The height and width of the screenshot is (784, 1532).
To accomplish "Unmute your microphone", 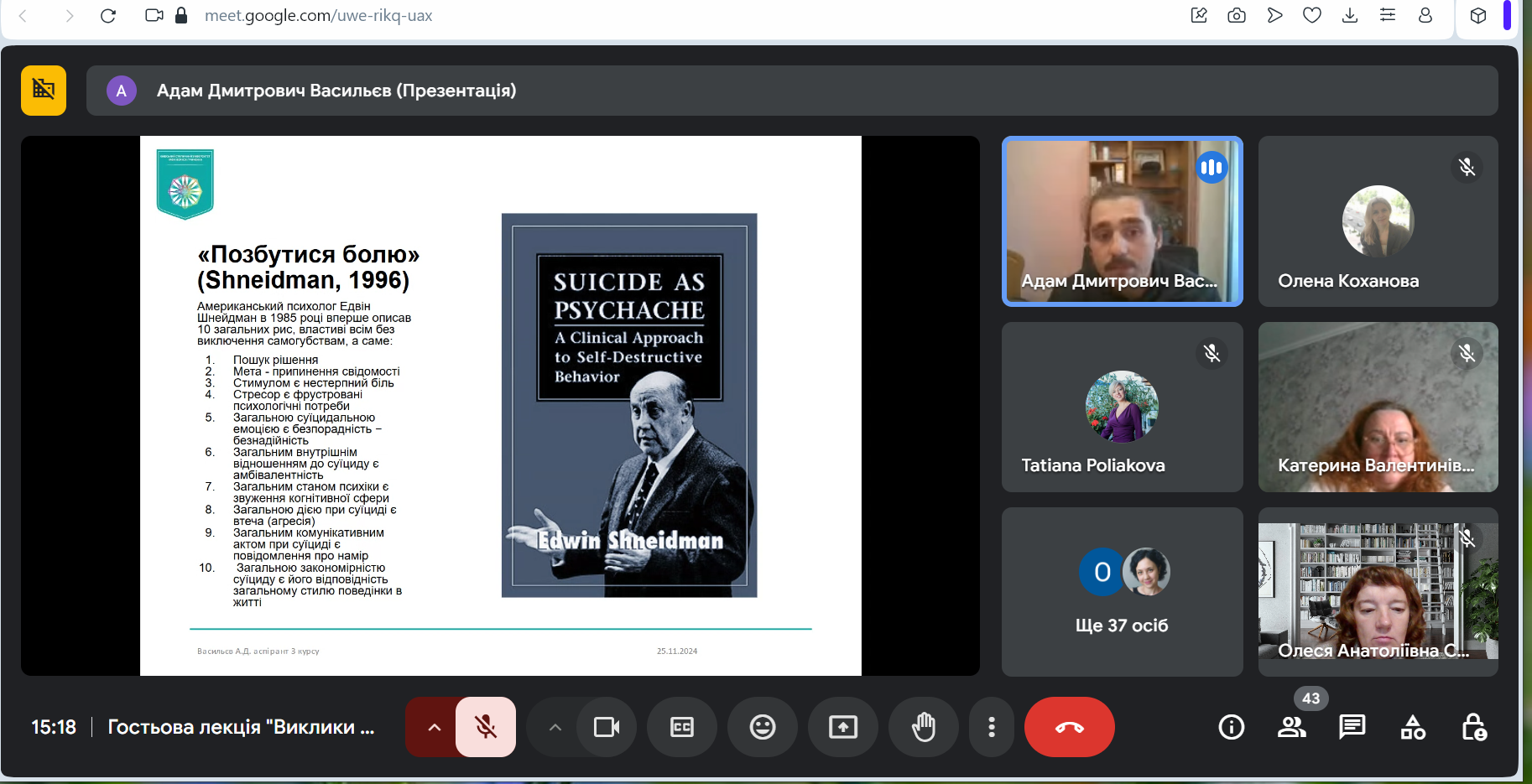I will (x=486, y=727).
